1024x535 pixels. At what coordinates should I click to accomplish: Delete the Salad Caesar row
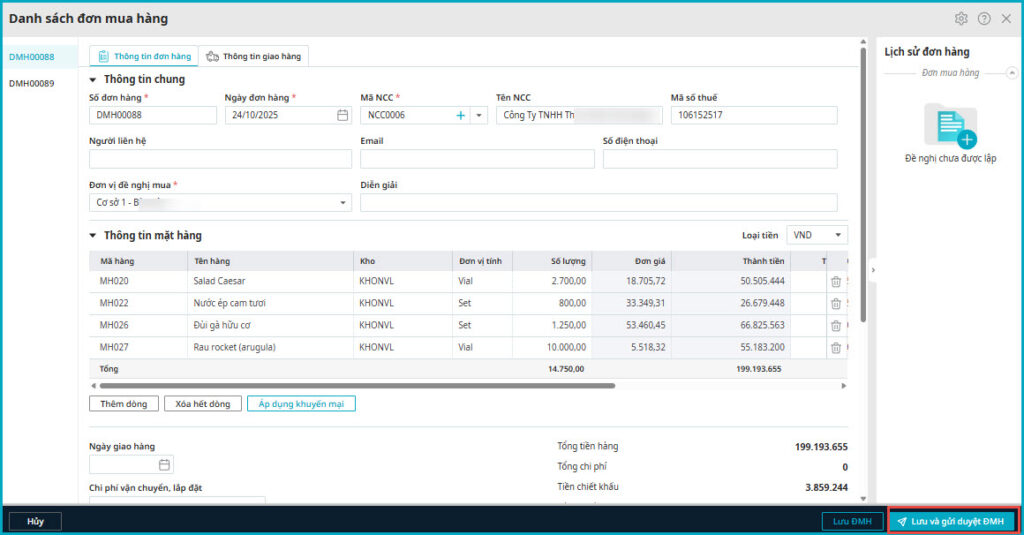pyautogui.click(x=836, y=282)
